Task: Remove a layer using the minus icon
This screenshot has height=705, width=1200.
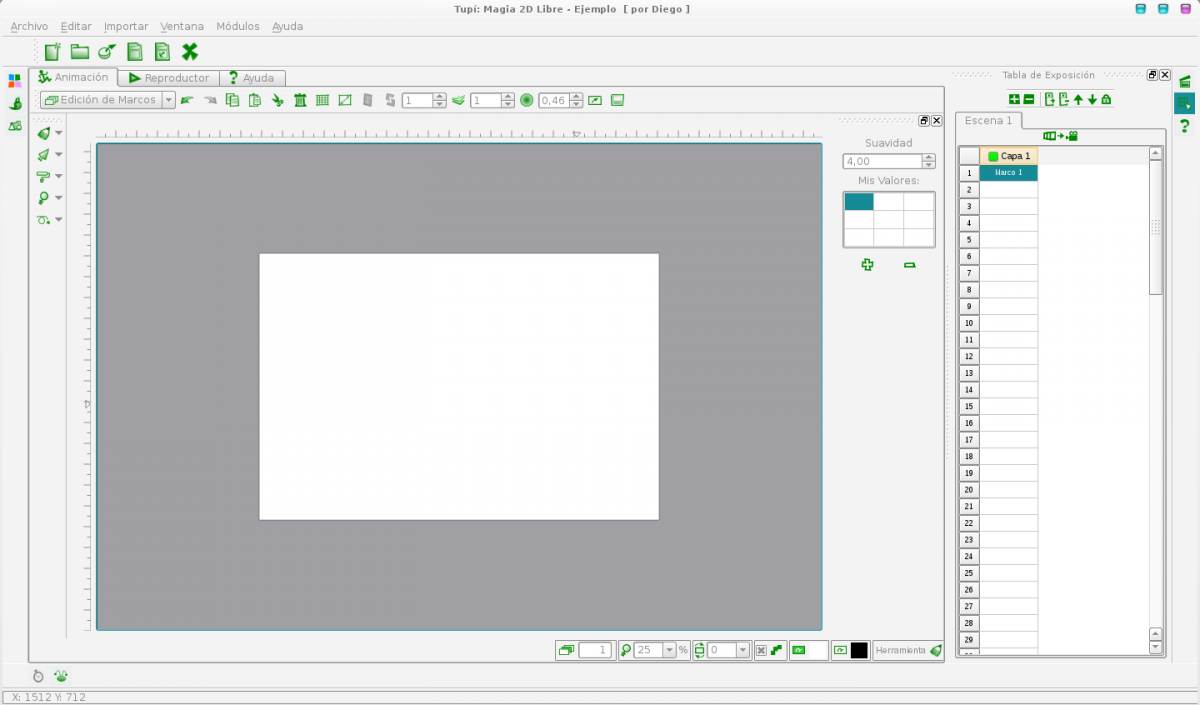Action: pos(1029,100)
